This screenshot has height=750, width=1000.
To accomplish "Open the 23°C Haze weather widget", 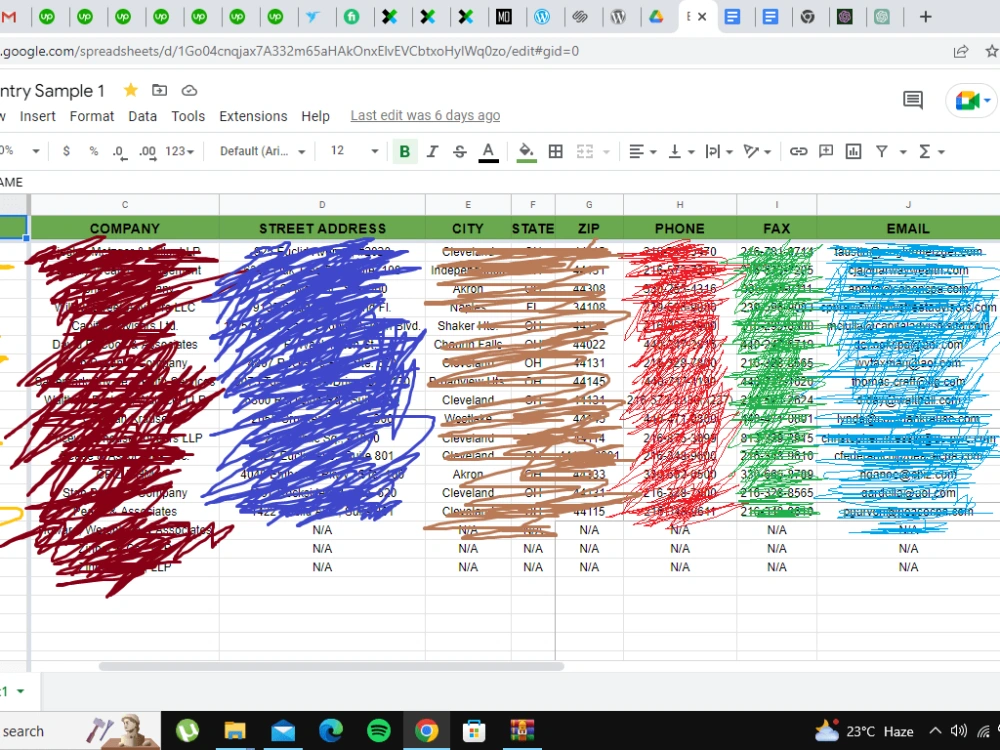I will (864, 731).
